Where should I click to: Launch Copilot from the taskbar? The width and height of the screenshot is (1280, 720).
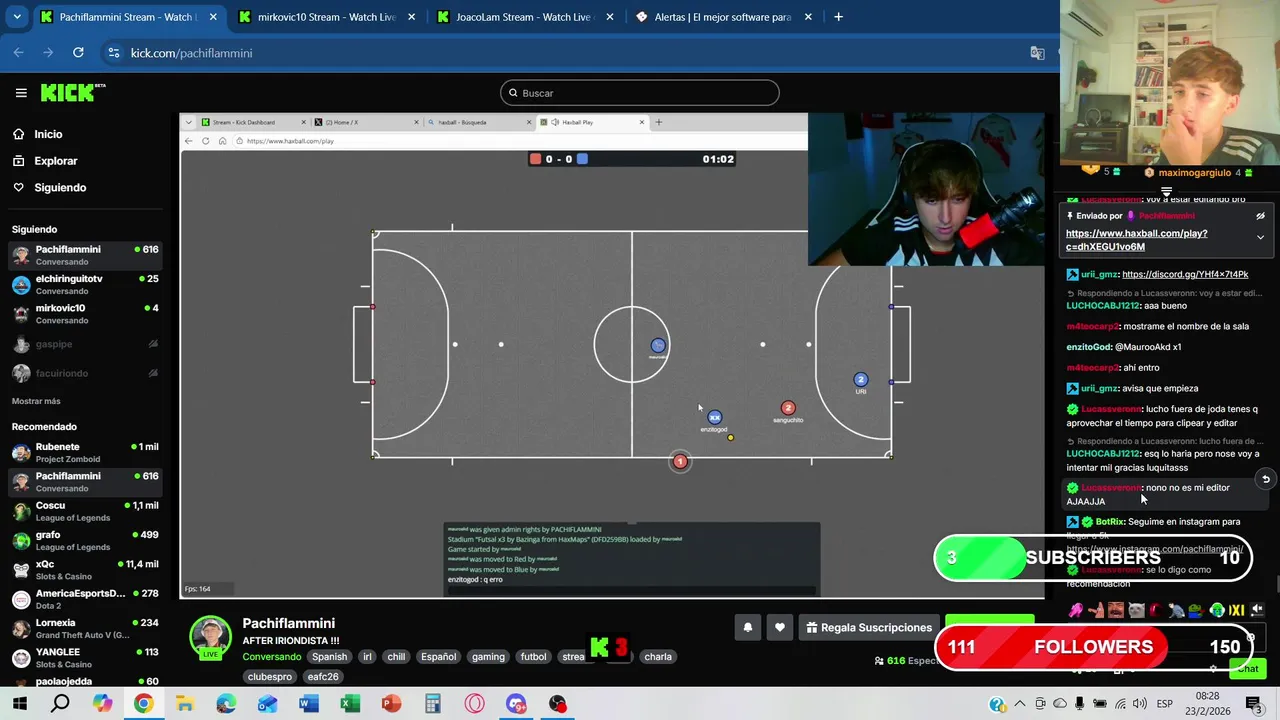pos(102,704)
